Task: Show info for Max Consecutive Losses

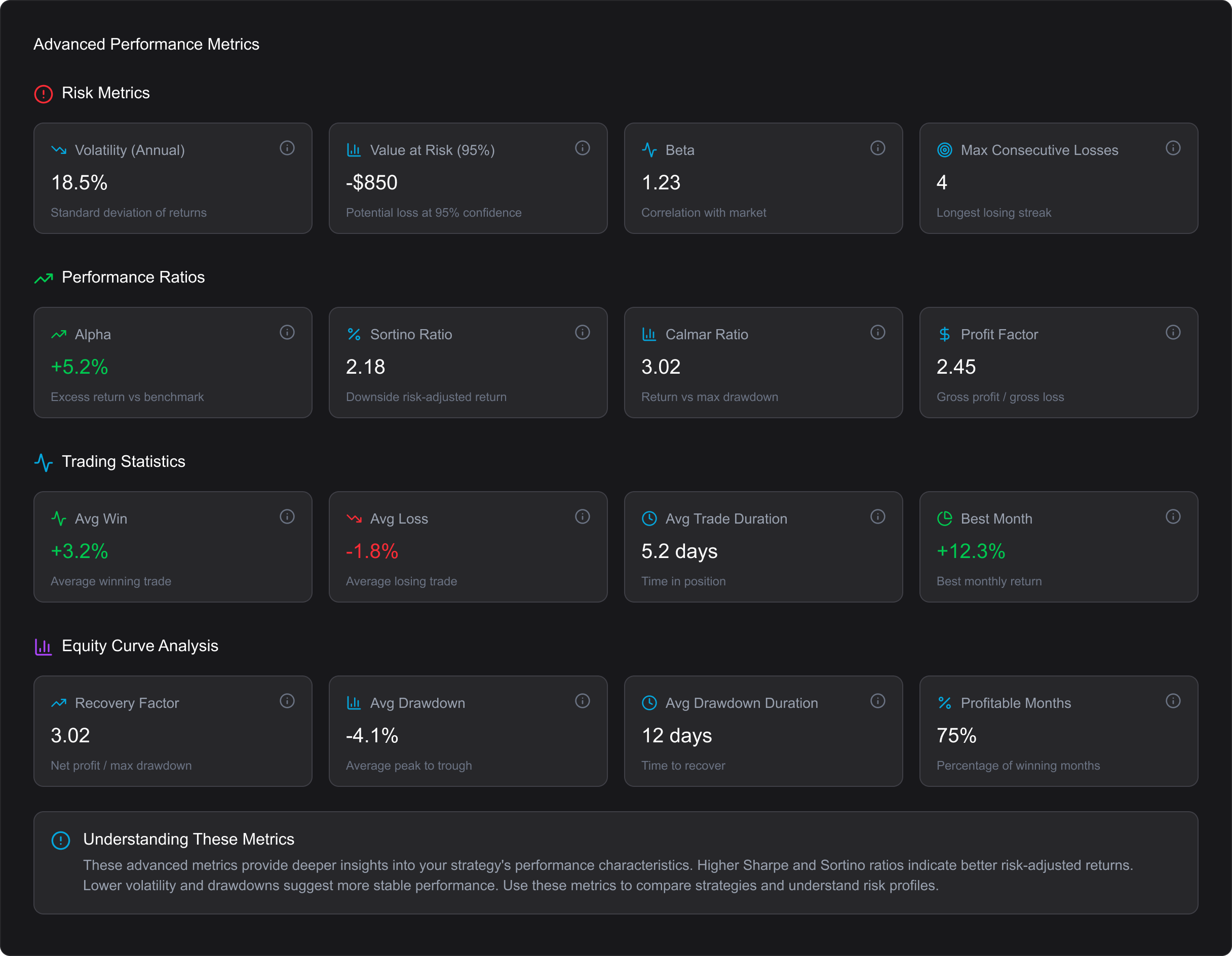Action: click(1173, 148)
